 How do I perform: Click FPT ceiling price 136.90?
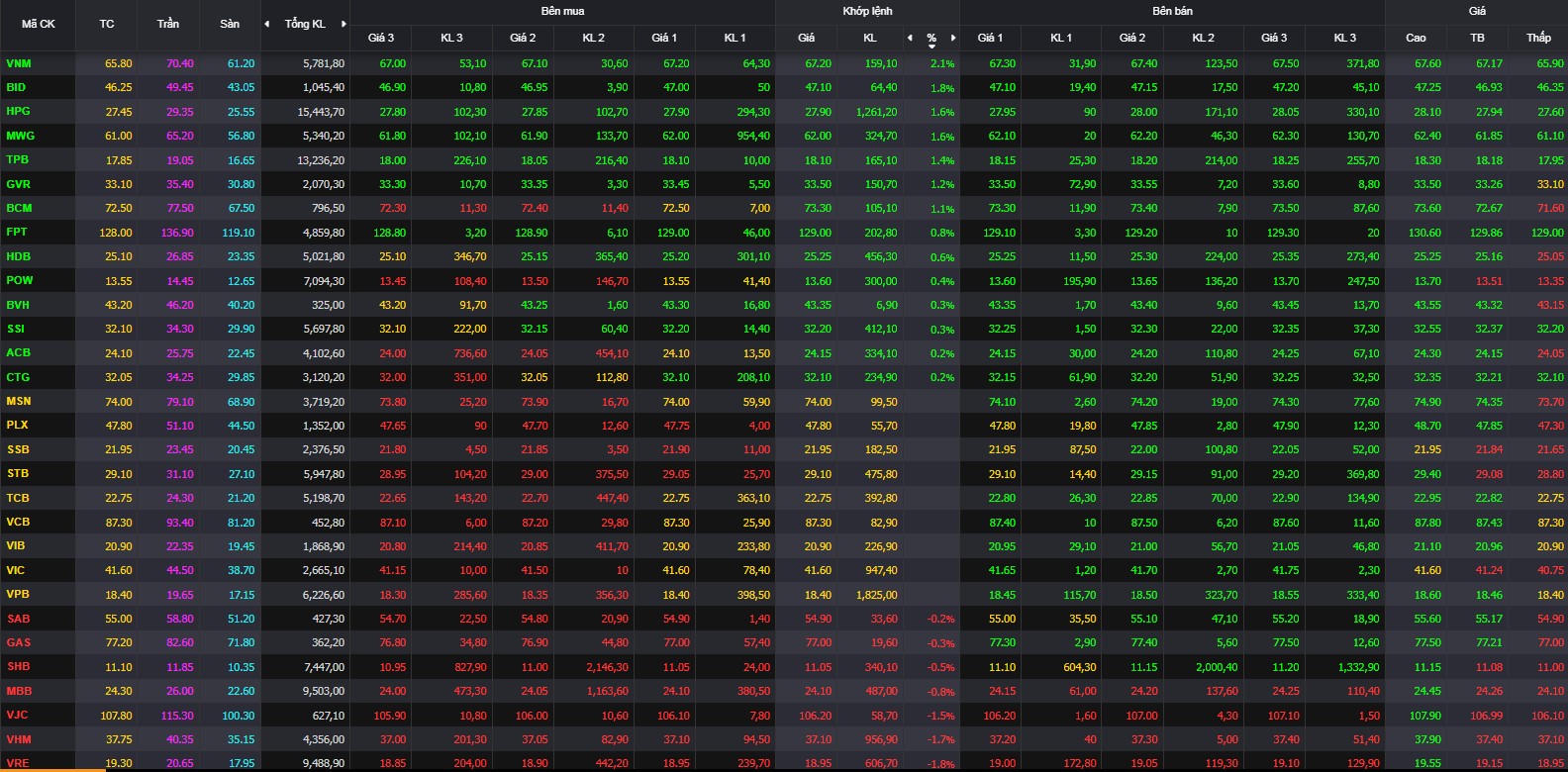(178, 233)
